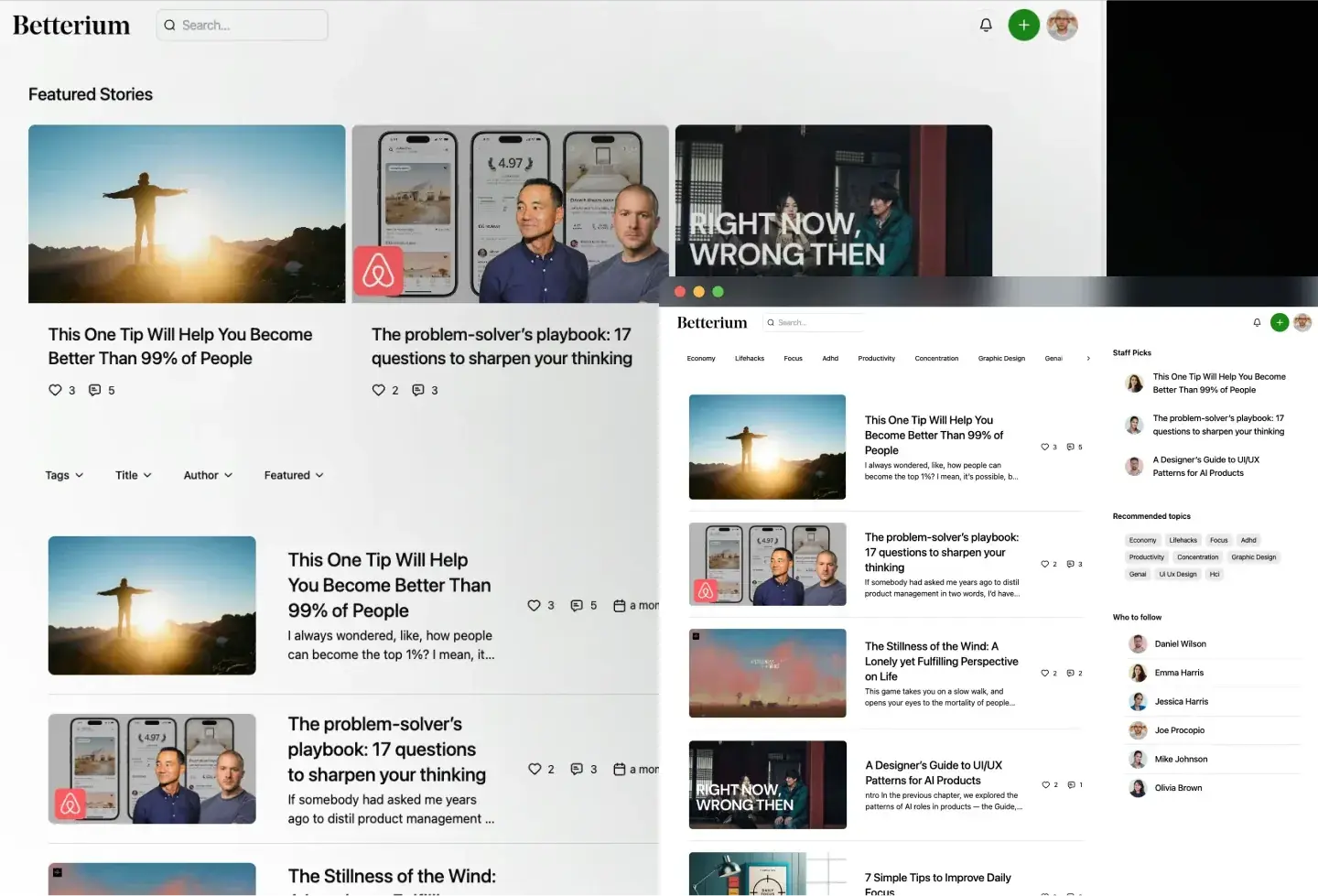
Task: Open the Concentration tab in the category bar
Action: [x=936, y=359]
